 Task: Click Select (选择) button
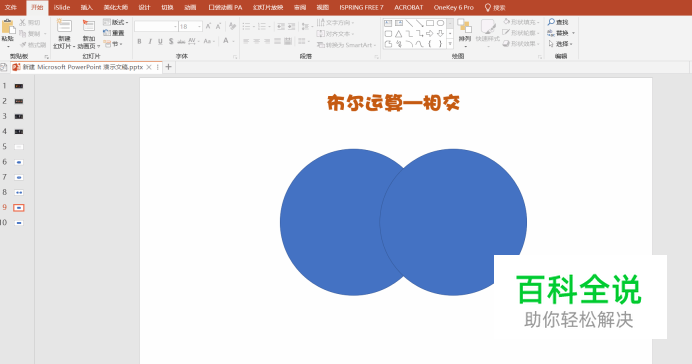pyautogui.click(x=560, y=44)
